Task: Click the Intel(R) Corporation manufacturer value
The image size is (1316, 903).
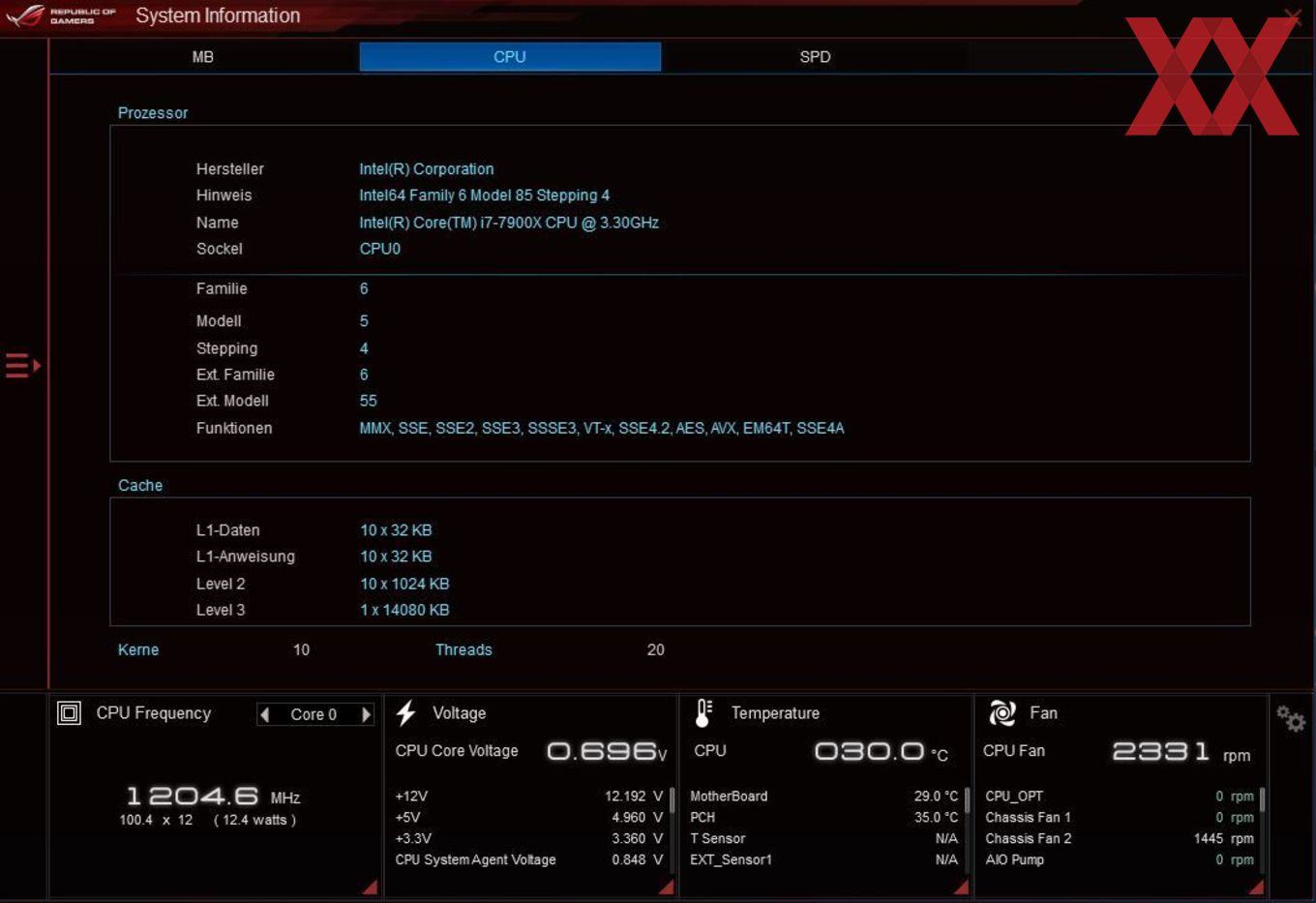Action: coord(427,169)
